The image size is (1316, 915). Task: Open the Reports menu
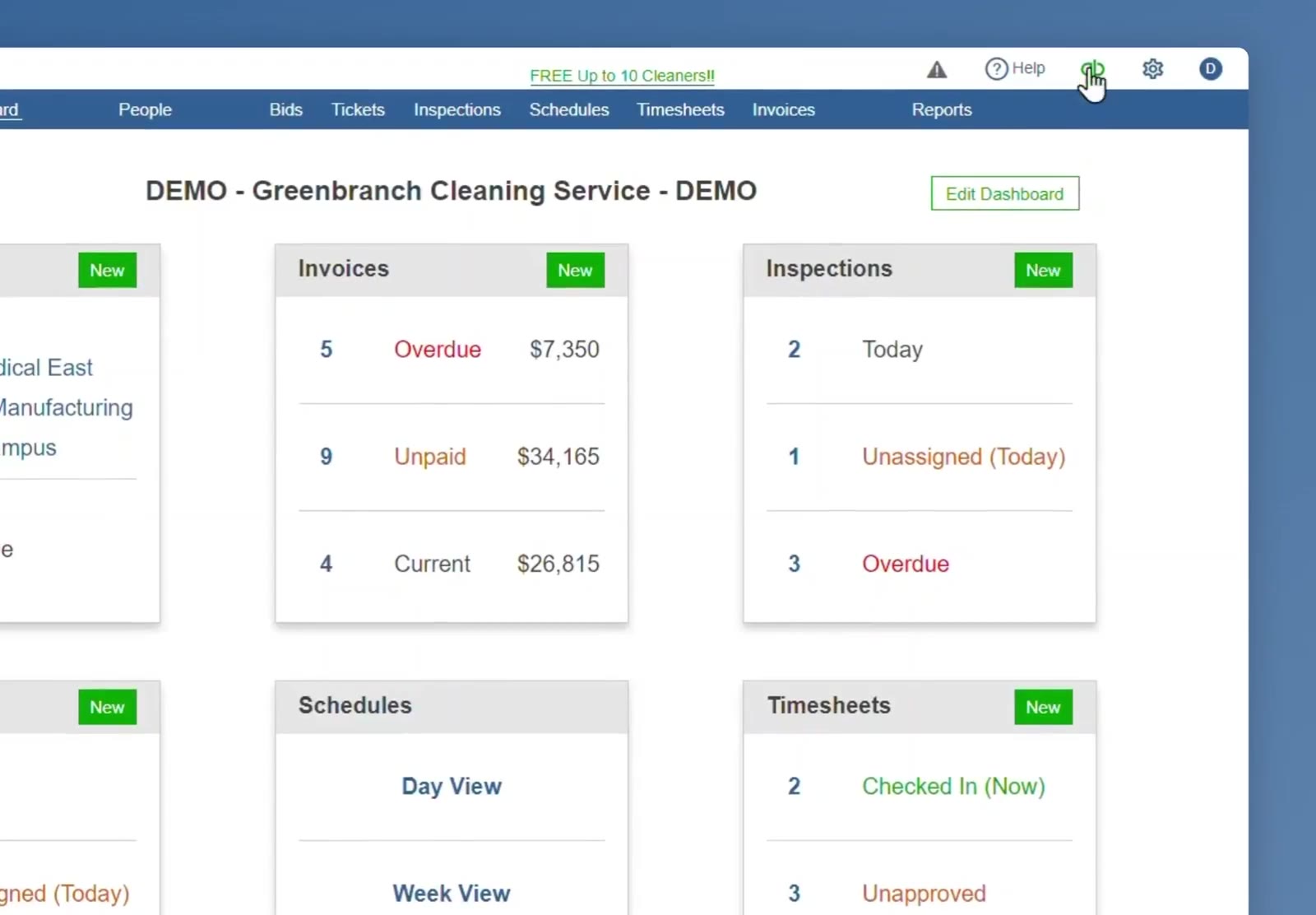tap(942, 109)
